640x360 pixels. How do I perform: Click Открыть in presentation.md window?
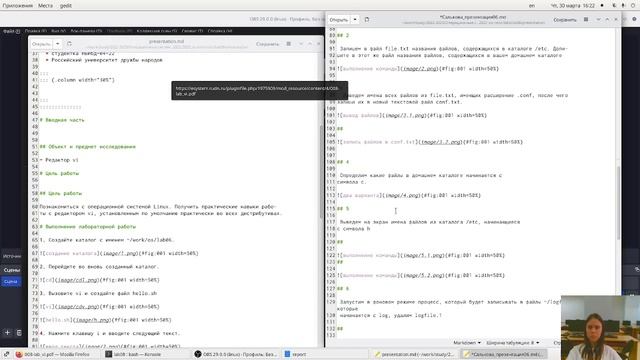coord(42,44)
